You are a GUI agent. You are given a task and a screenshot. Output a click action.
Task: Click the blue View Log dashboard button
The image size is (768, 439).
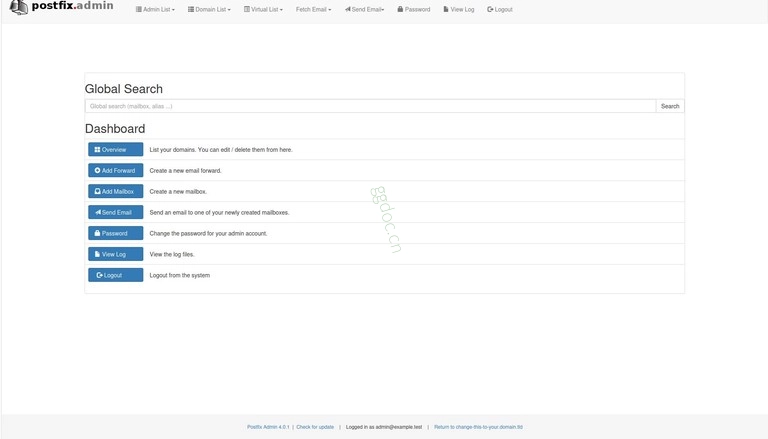(x=116, y=254)
